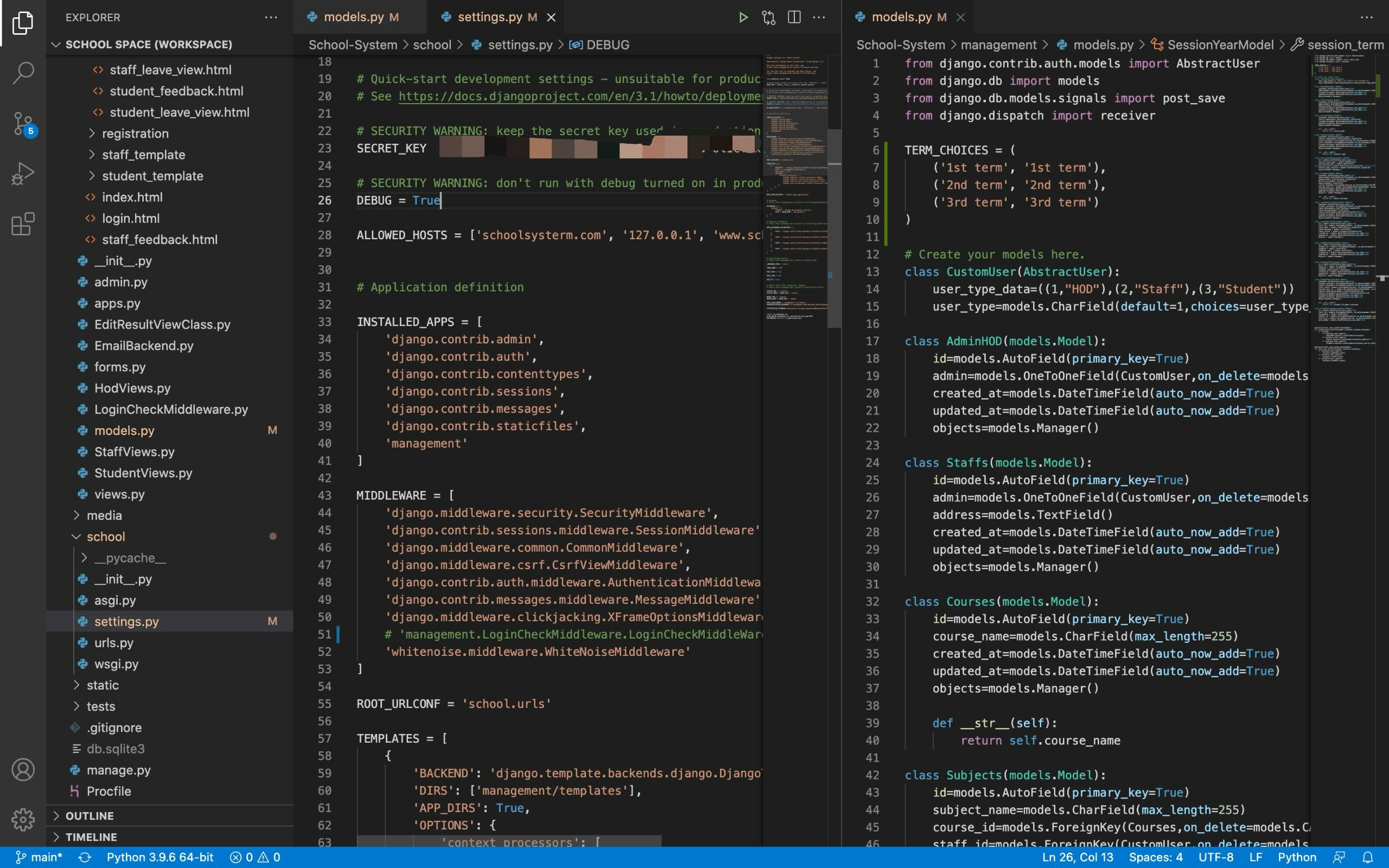Image resolution: width=1389 pixels, height=868 pixels.
Task: Click the Open Changes compare icon
Action: coord(768,17)
